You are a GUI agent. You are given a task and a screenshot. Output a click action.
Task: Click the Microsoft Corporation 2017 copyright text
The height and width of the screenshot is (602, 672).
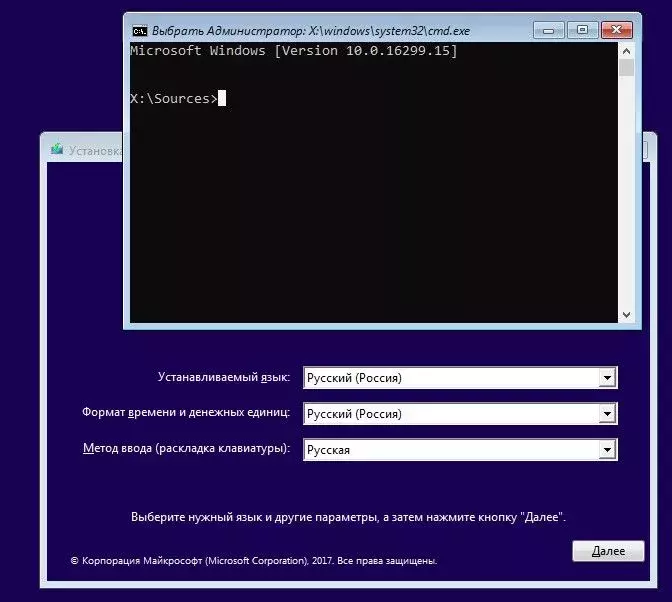[x=254, y=561]
